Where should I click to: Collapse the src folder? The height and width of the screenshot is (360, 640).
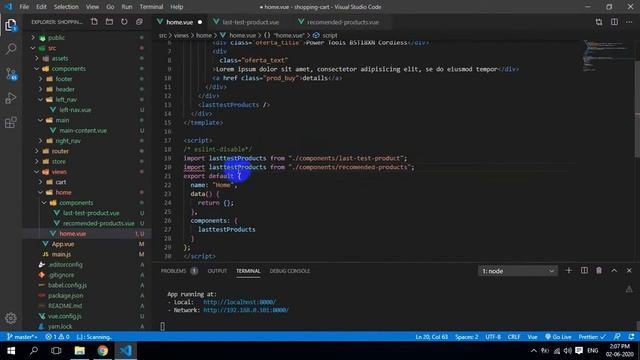pos(52,48)
